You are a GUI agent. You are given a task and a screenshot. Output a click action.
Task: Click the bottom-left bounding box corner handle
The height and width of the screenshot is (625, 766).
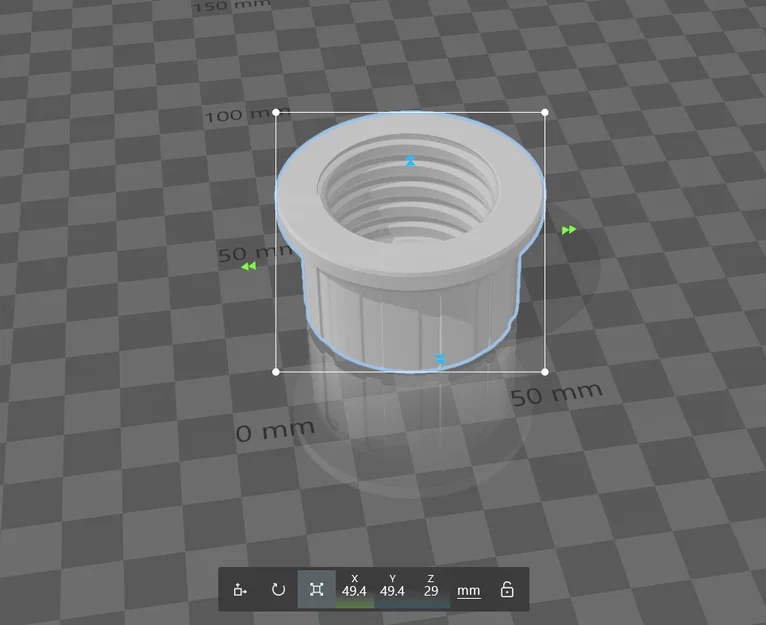pyautogui.click(x=276, y=372)
